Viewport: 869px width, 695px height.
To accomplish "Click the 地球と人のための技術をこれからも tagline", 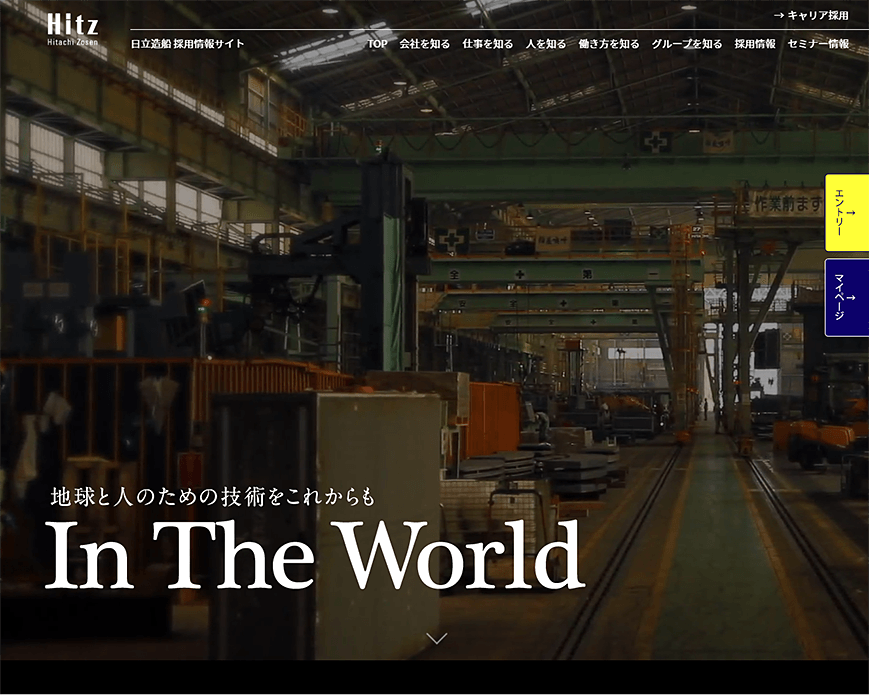I will 212,496.
